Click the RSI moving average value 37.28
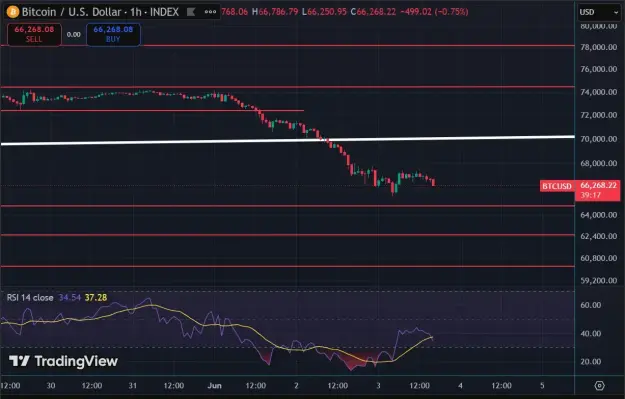 coord(96,298)
